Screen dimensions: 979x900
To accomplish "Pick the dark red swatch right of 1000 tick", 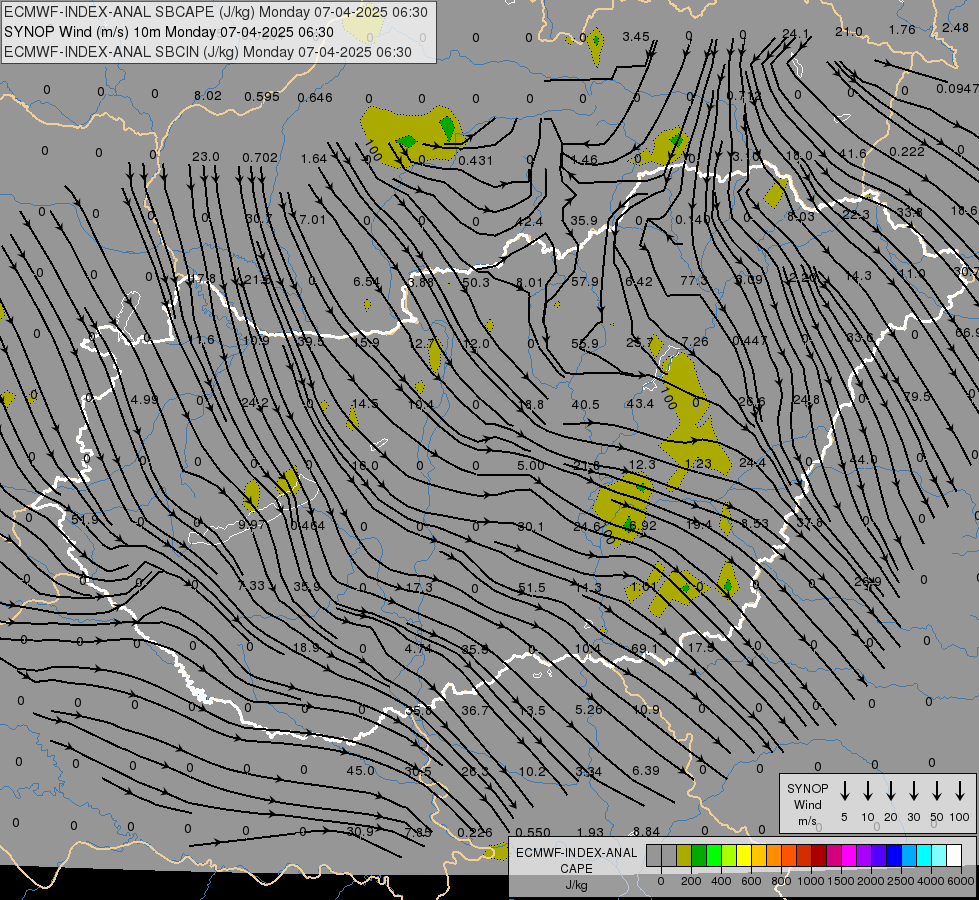I will [x=819, y=856].
